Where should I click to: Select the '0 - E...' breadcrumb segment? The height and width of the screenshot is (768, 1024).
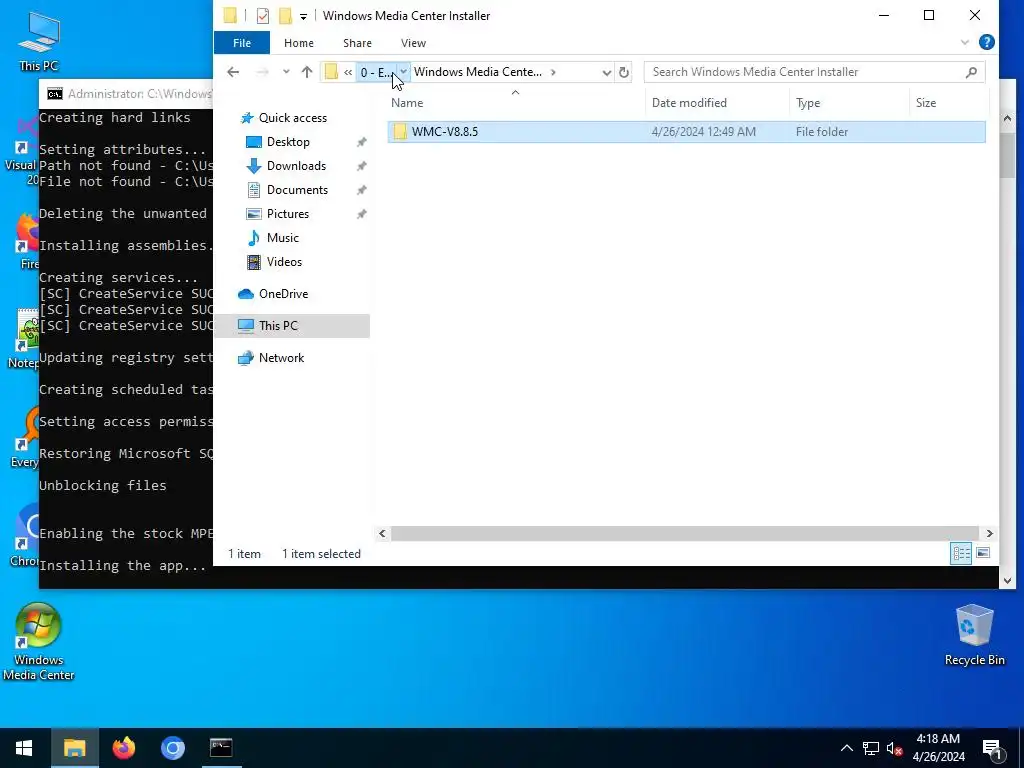click(x=377, y=72)
